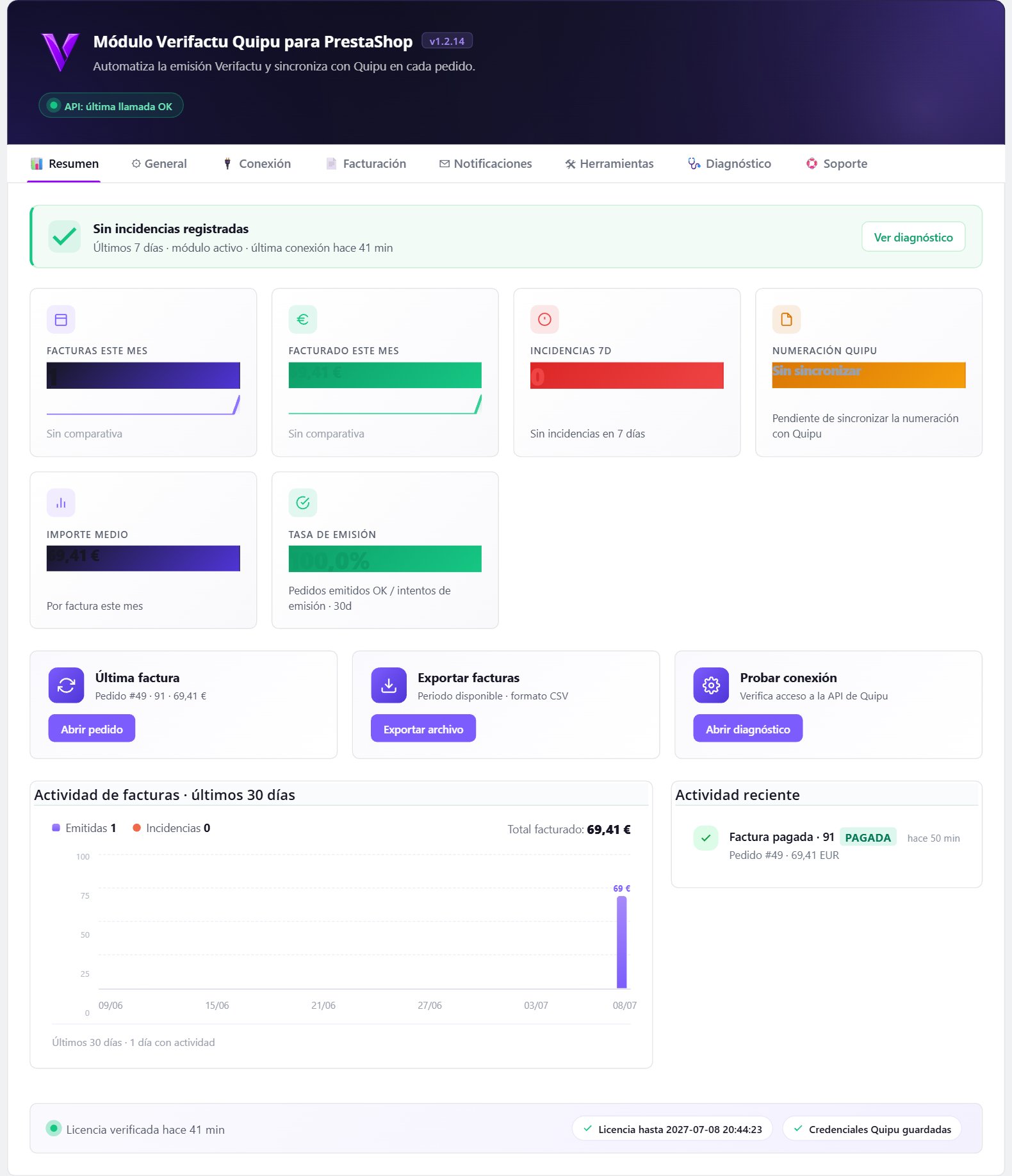This screenshot has height=1176, width=1012.
Task: Click the stethoscope icon on Diagnóstico tab
Action: [694, 164]
